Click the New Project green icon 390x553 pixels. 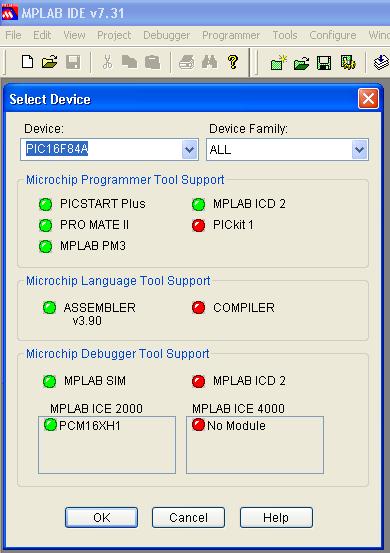[279, 63]
